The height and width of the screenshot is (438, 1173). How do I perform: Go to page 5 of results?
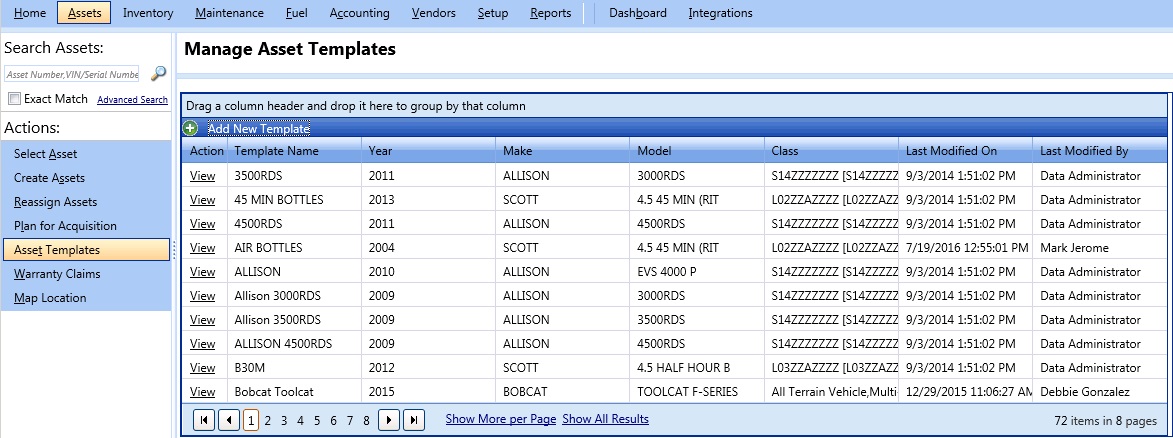[317, 420]
